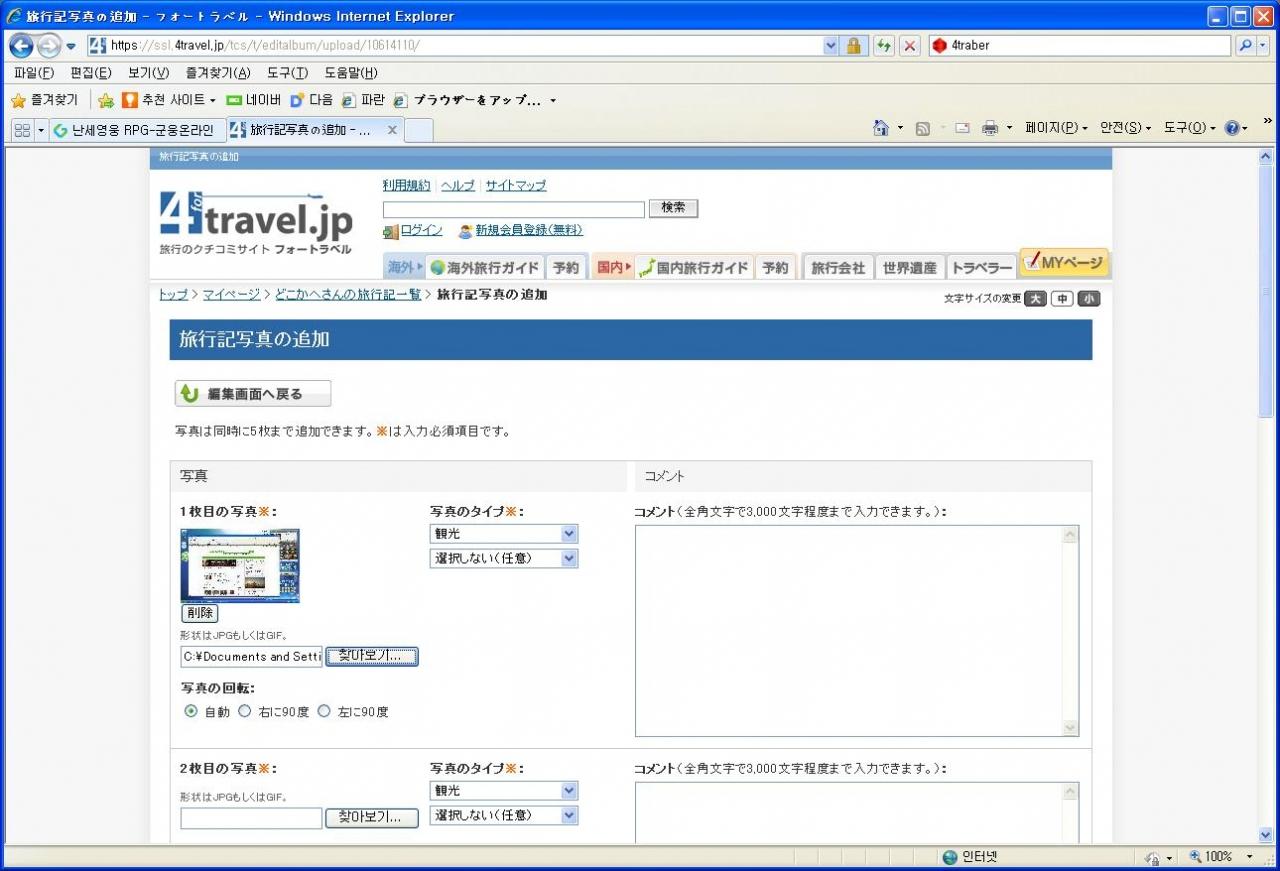Switch to the 난세영웅 RPG tab
Viewport: 1280px width, 871px height.
pos(137,130)
